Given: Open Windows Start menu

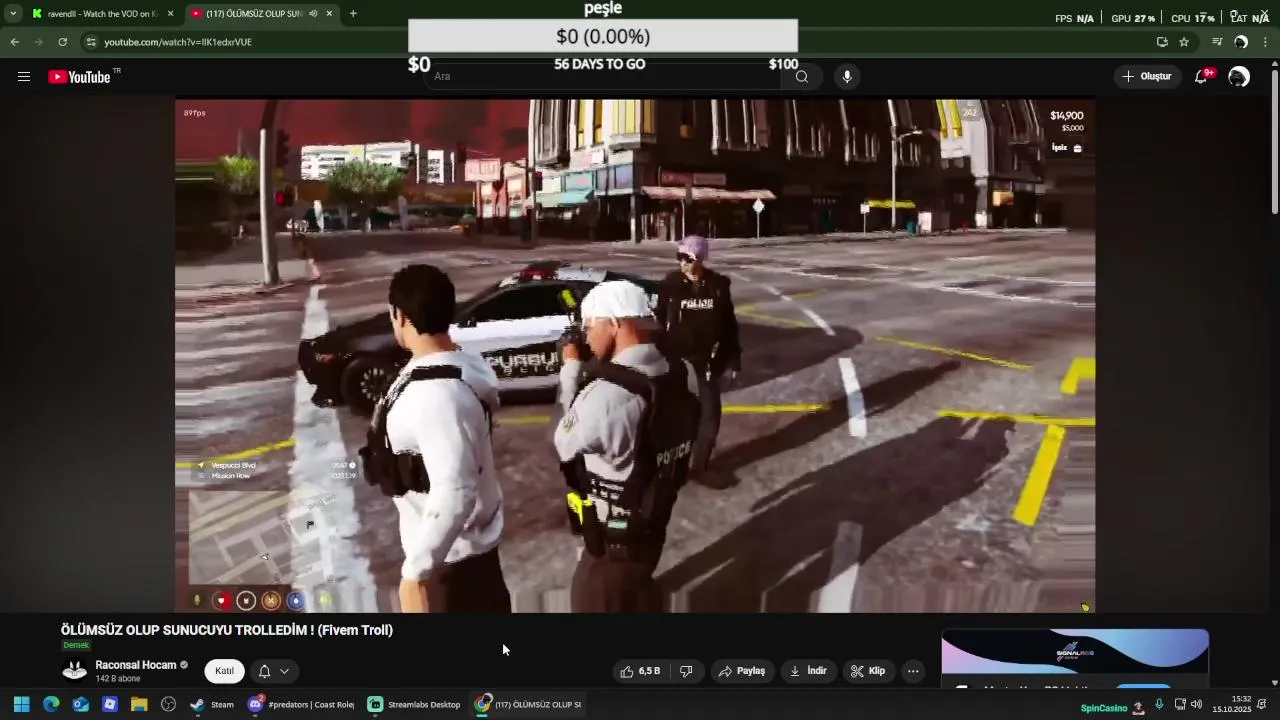Looking at the screenshot, I should (x=21, y=704).
